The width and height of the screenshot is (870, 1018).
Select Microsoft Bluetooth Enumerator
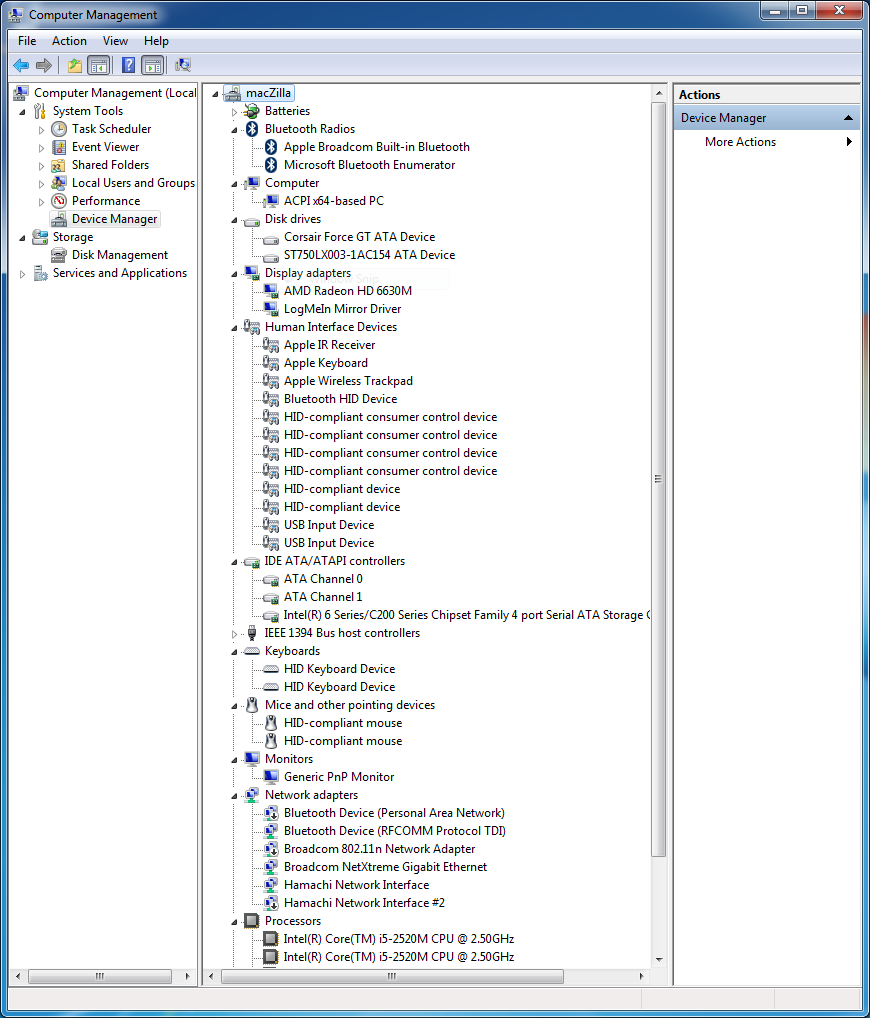tap(369, 165)
